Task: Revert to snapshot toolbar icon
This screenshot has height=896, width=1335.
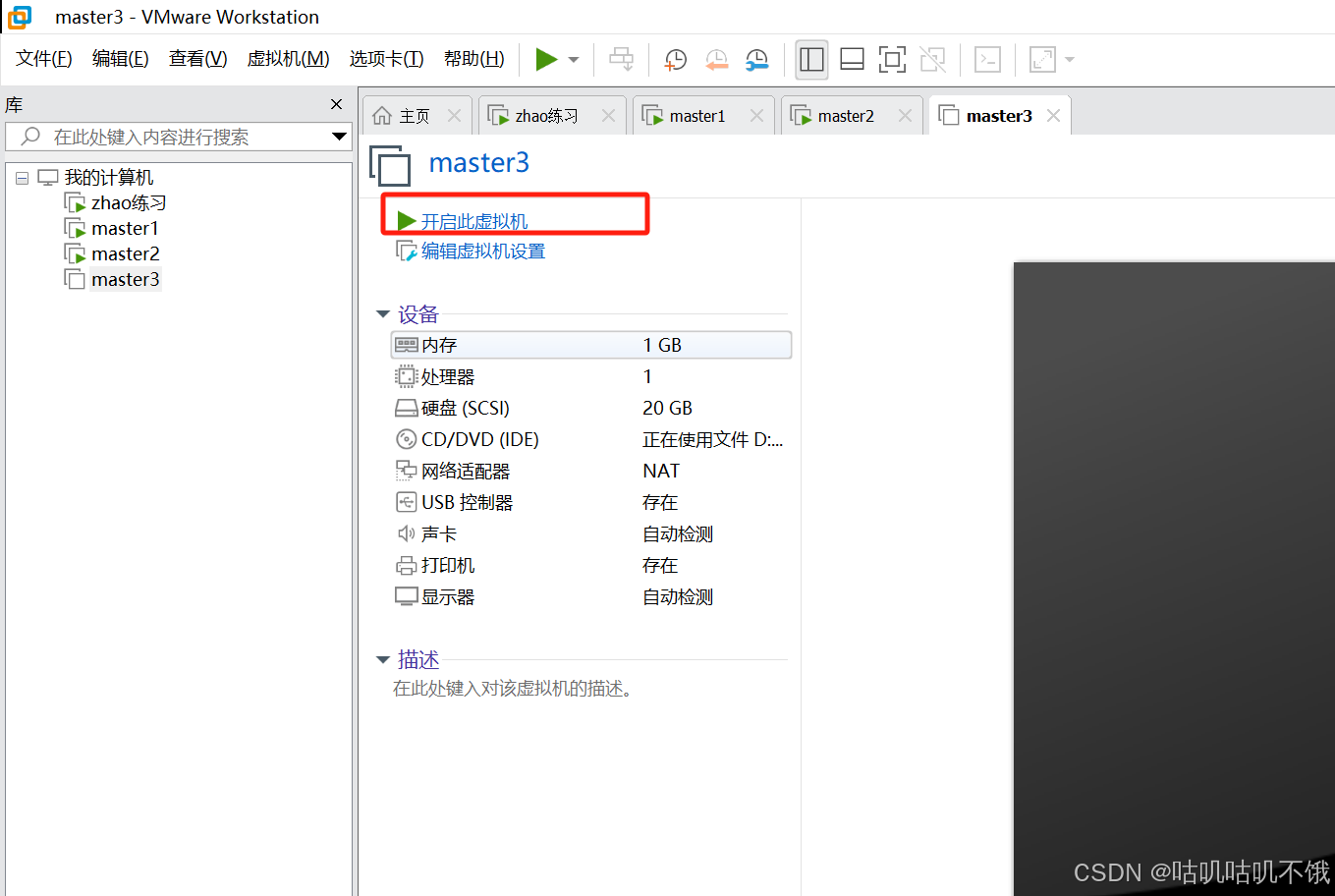Action: 717,60
